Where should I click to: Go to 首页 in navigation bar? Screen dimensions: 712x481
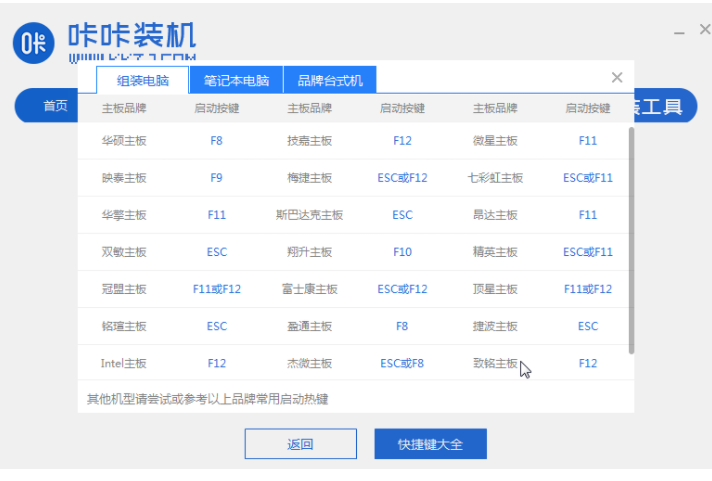55,106
